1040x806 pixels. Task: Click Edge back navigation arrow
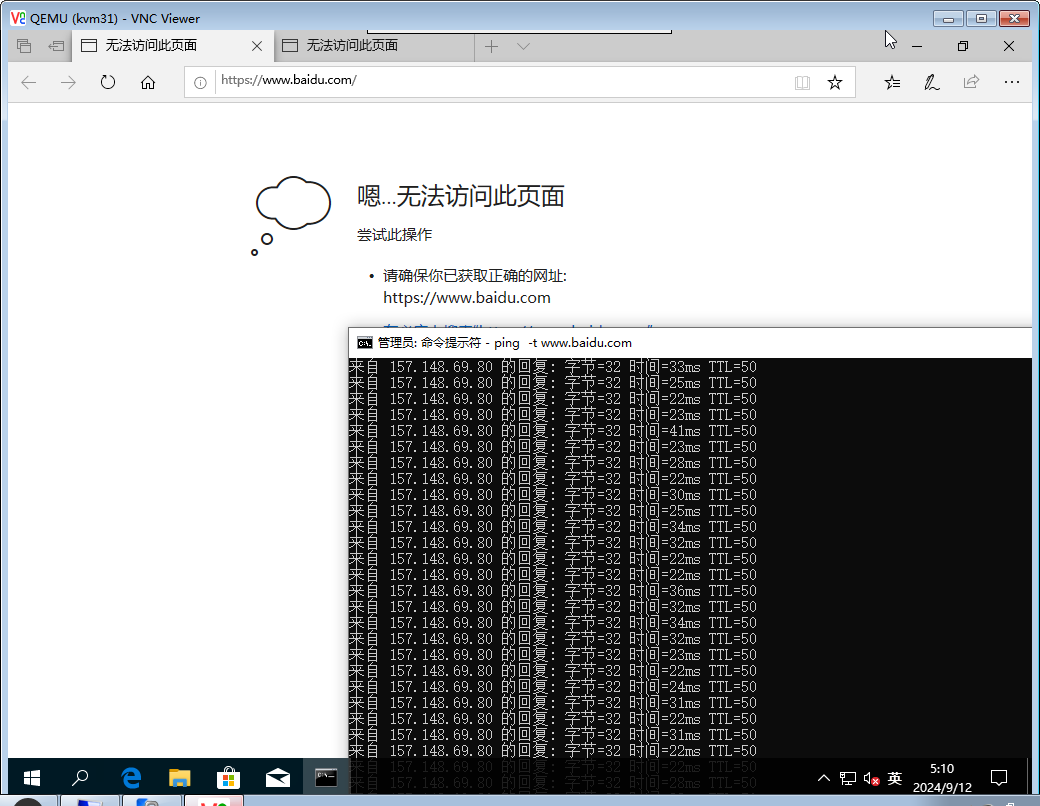pos(29,82)
